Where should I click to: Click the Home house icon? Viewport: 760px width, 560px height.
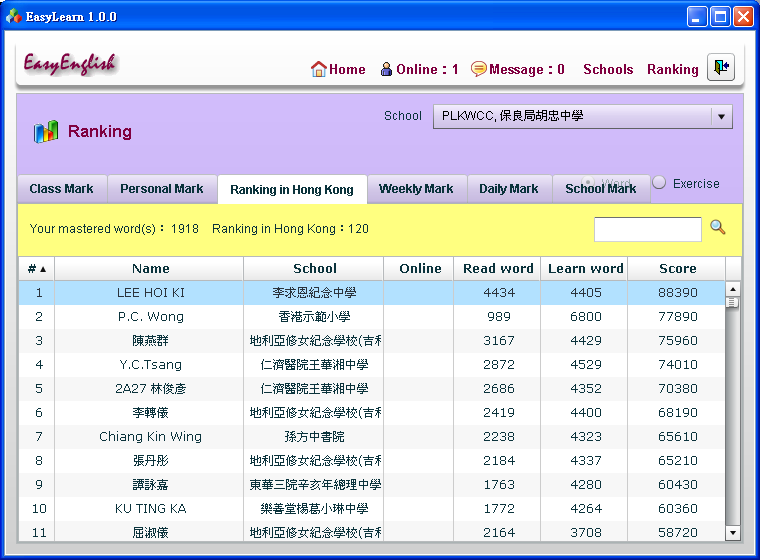pyautogui.click(x=318, y=69)
